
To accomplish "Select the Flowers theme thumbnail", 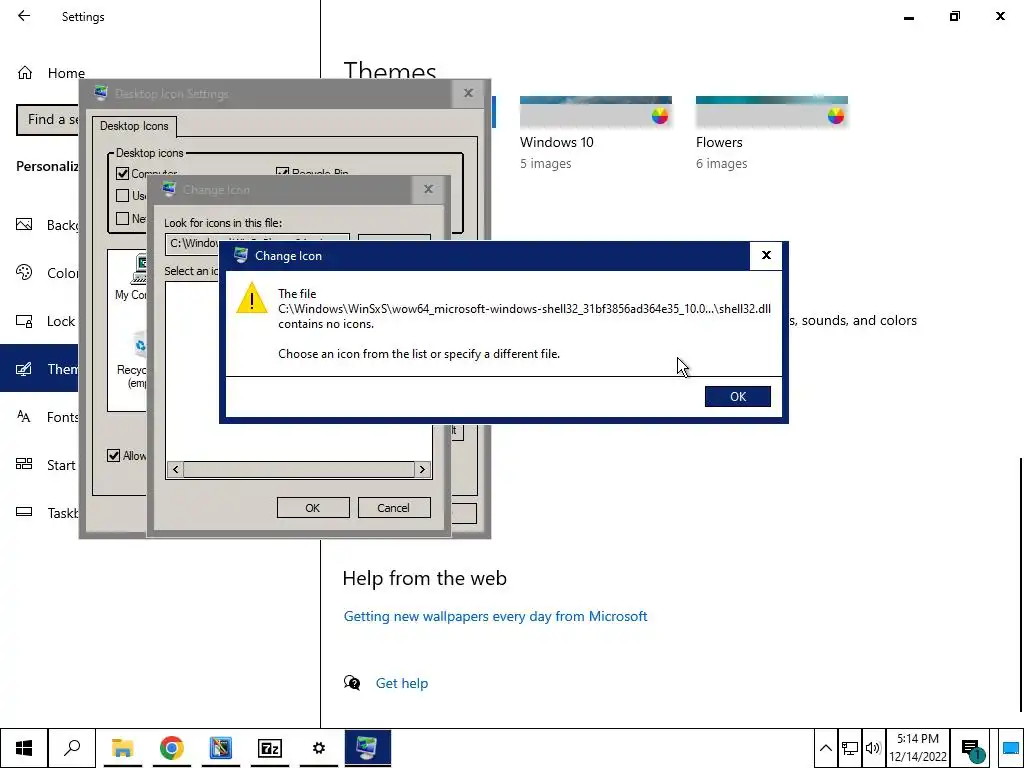I will coord(771,112).
